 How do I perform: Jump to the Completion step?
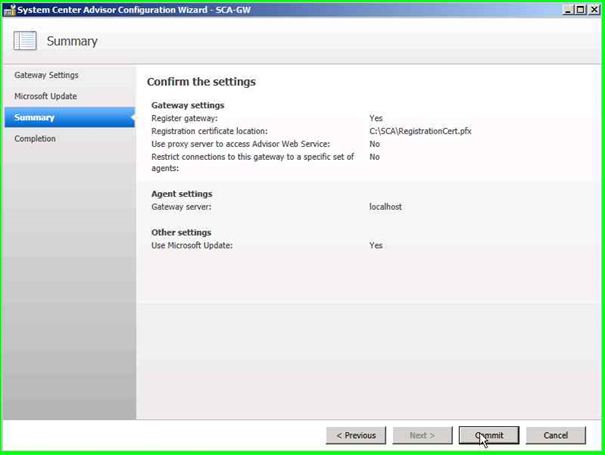35,139
